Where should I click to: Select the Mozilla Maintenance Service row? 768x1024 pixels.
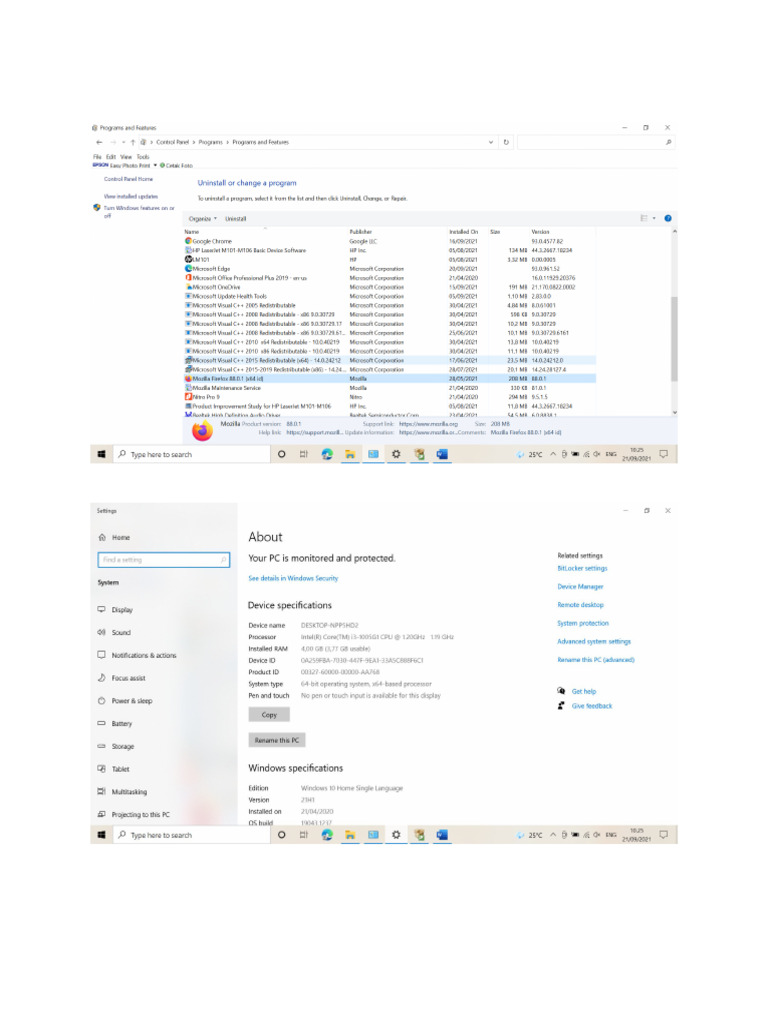pyautogui.click(x=390, y=388)
